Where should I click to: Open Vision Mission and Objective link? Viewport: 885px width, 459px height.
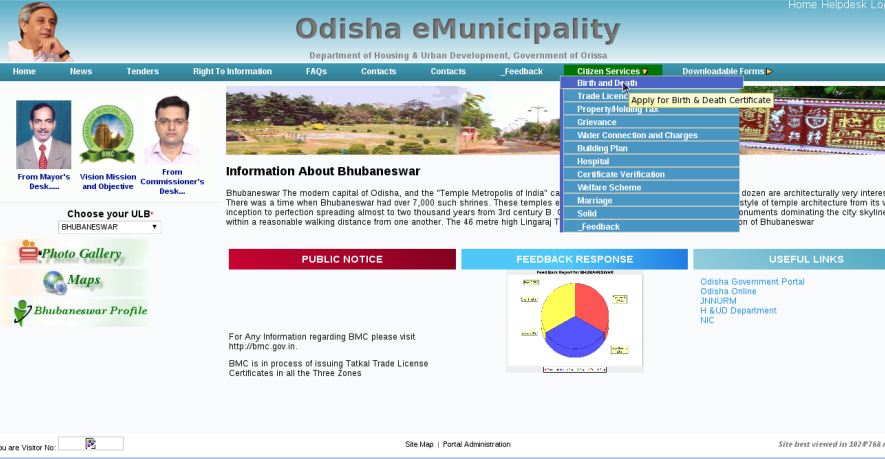(108, 181)
